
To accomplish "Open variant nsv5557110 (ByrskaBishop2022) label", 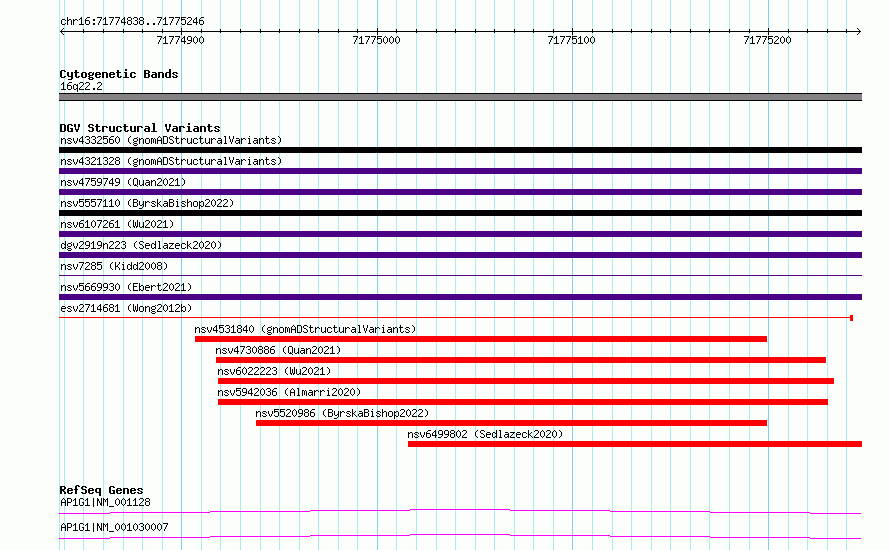I will pos(147,203).
